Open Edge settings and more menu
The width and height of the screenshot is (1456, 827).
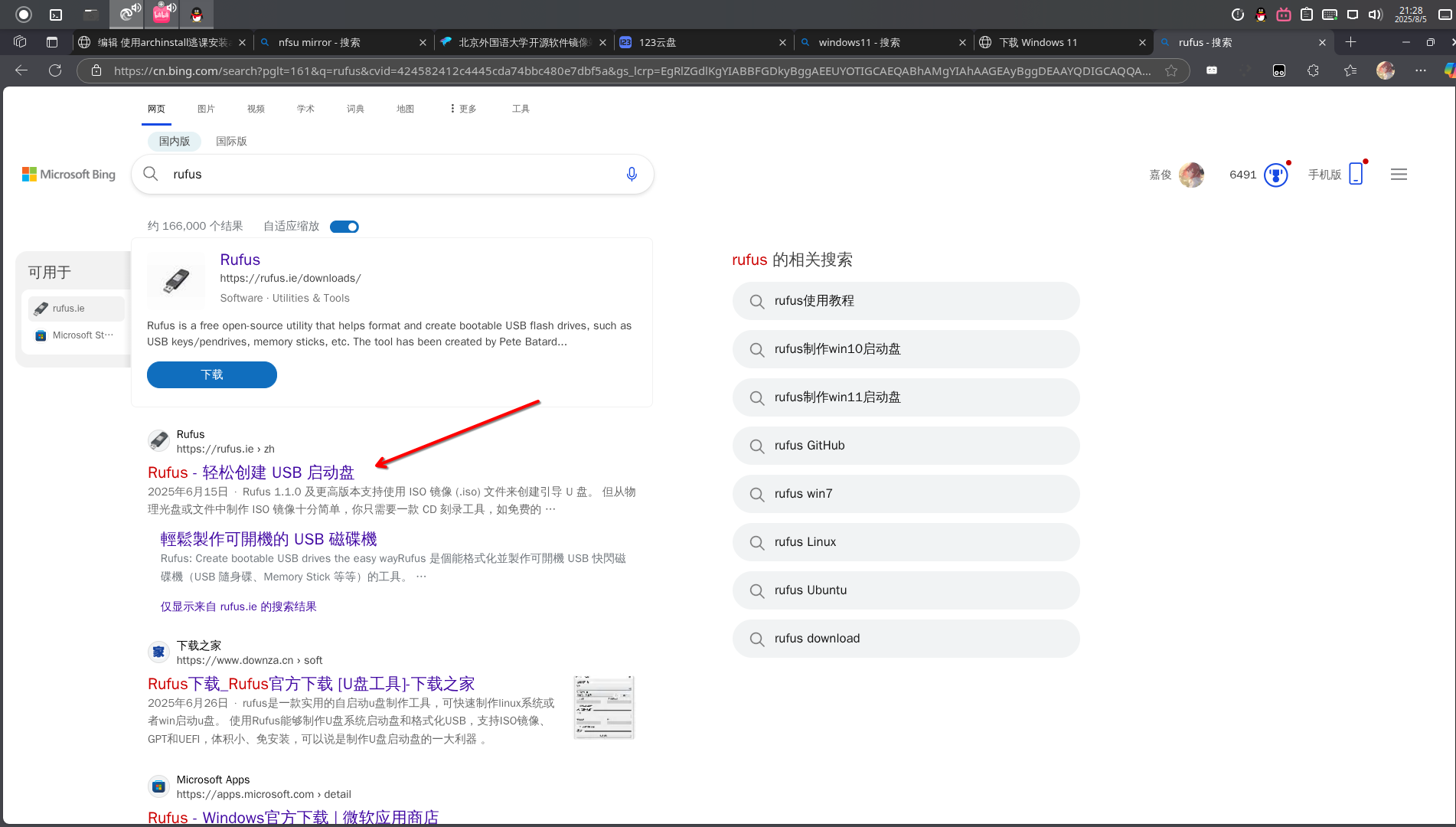(x=1421, y=70)
